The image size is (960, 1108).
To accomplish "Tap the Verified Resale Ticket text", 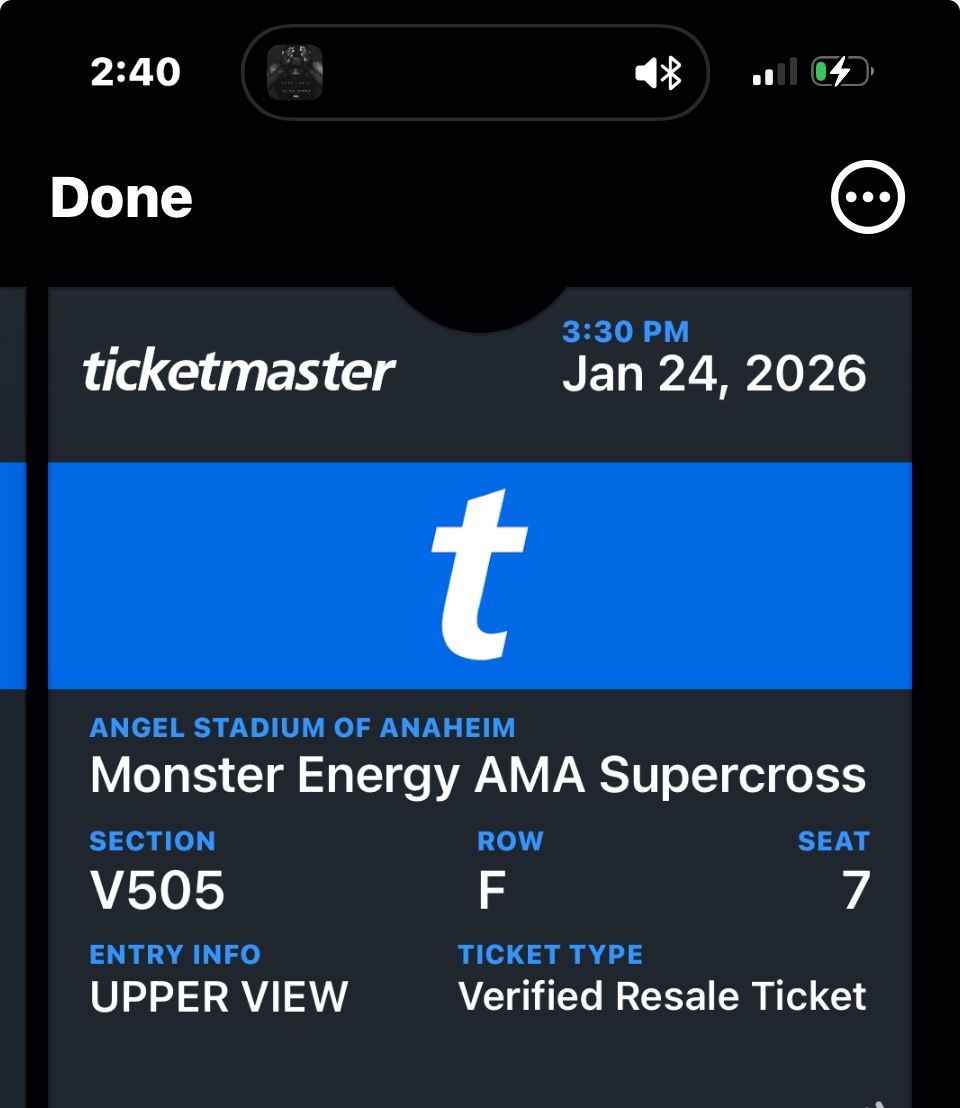I will pos(662,996).
